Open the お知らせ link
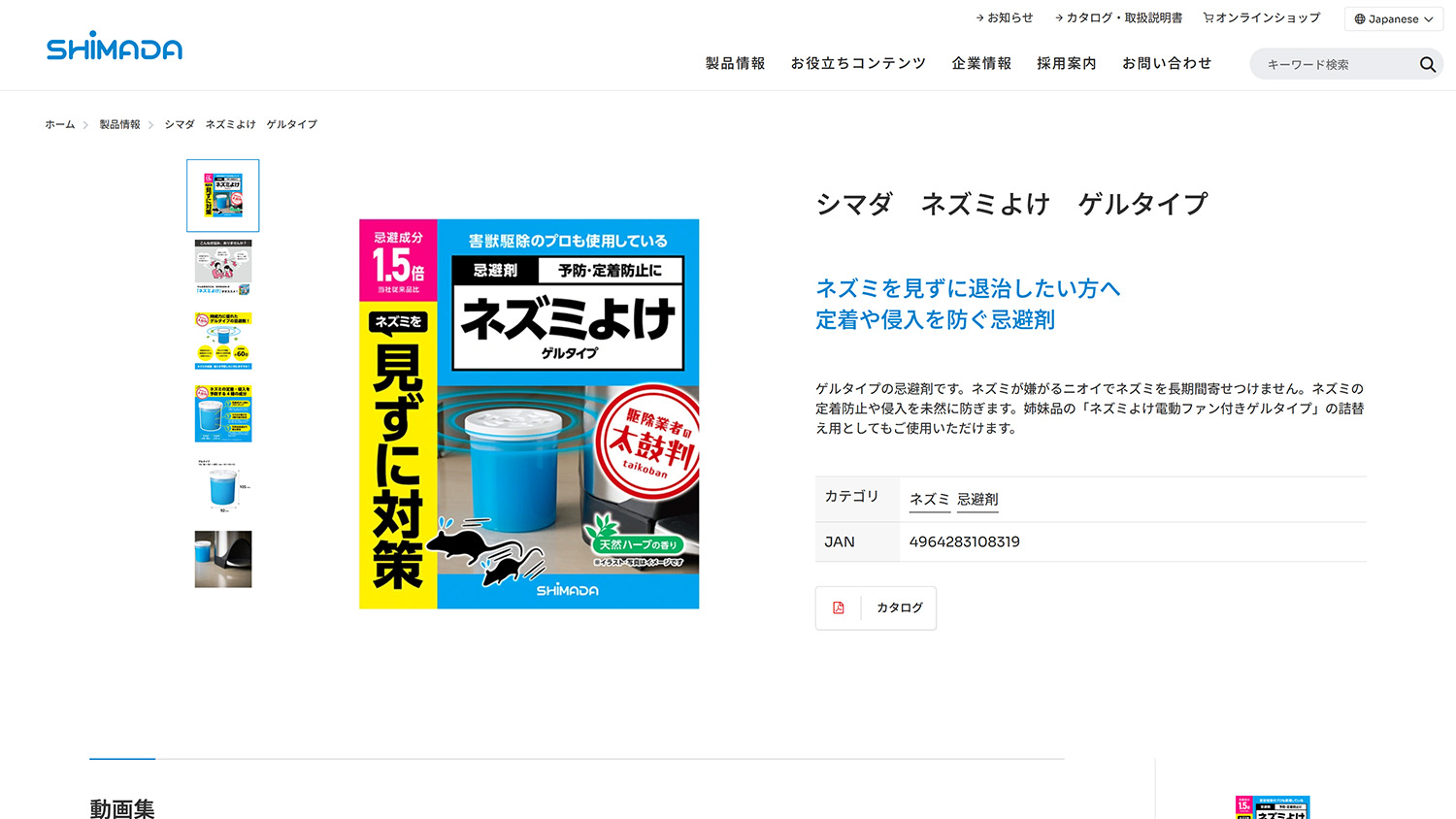The width and height of the screenshot is (1456, 819). (1005, 17)
